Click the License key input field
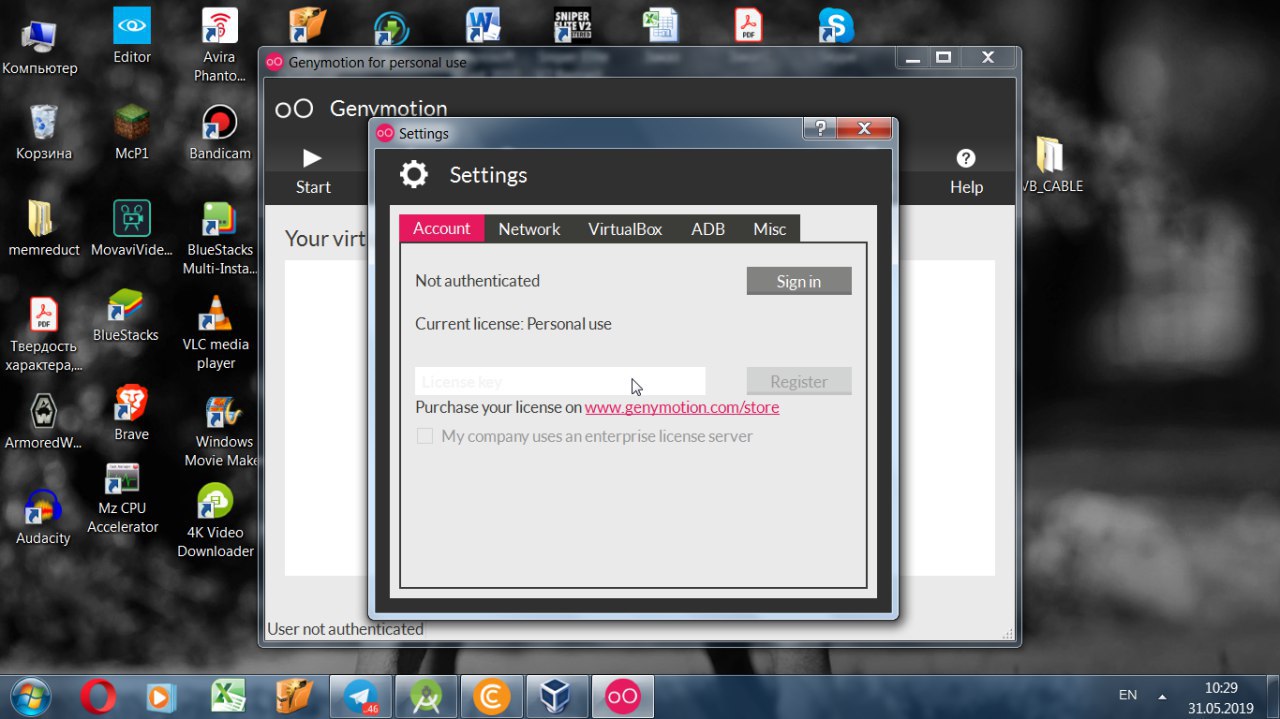Screen dimensions: 1280x719 [x=560, y=381]
